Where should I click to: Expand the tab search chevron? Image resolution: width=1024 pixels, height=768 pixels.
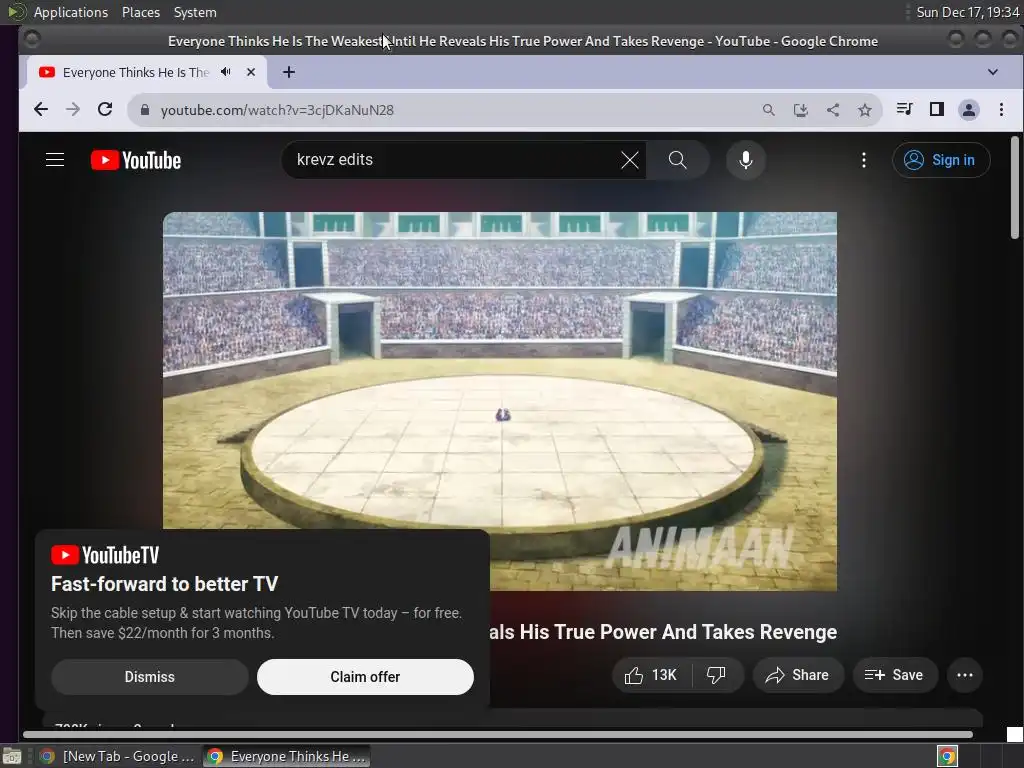(x=993, y=72)
